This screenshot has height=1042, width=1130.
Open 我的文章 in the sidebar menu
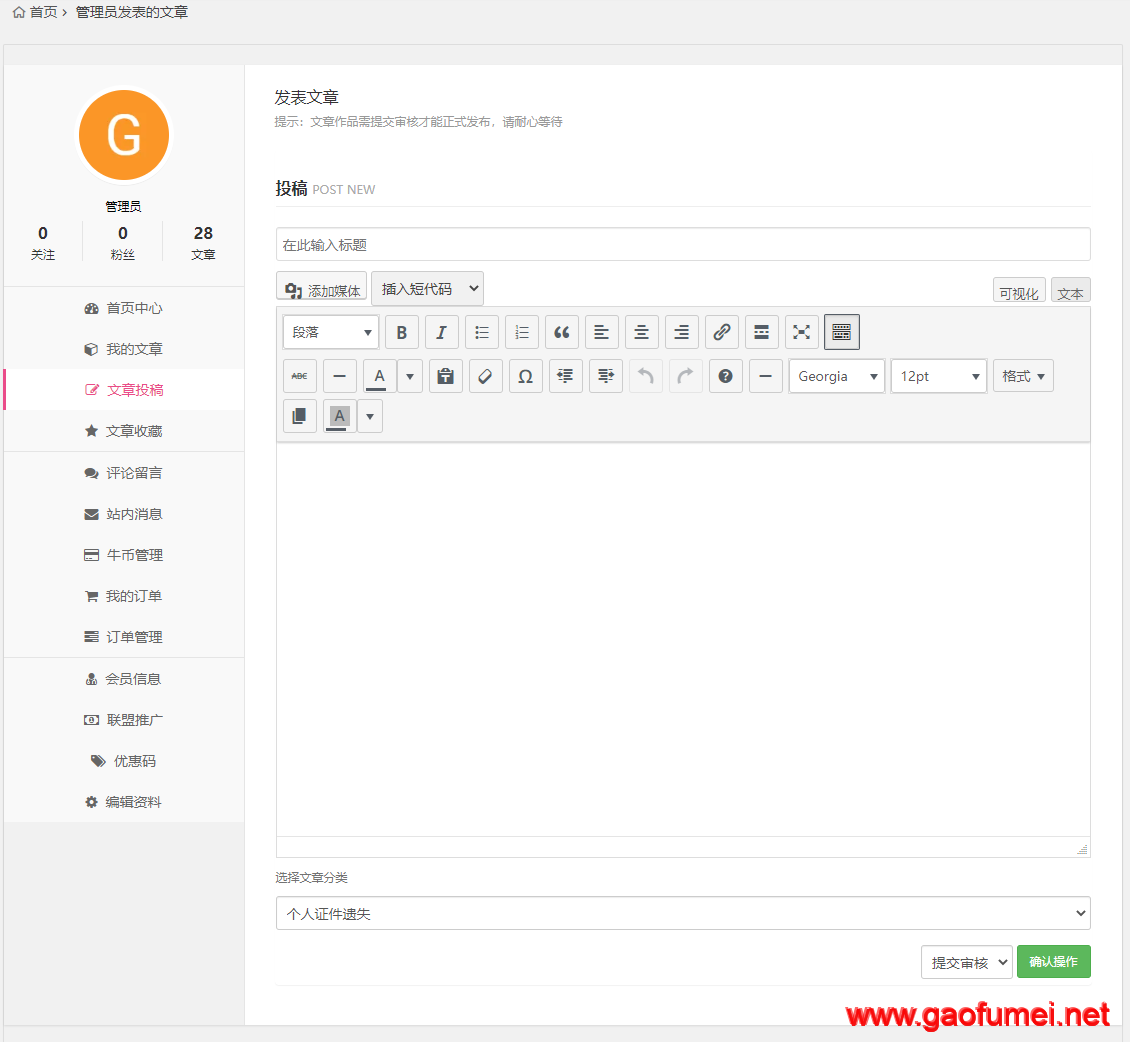point(134,349)
